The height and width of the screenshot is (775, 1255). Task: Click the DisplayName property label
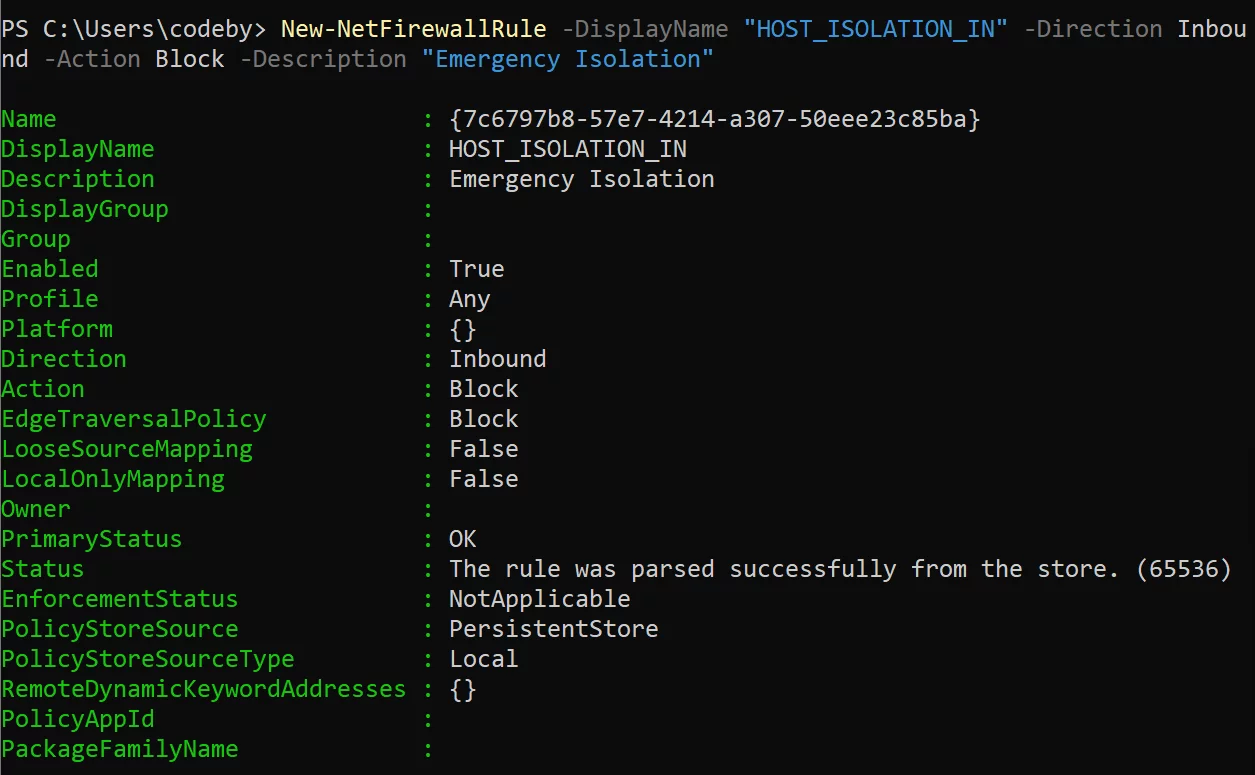(x=78, y=149)
